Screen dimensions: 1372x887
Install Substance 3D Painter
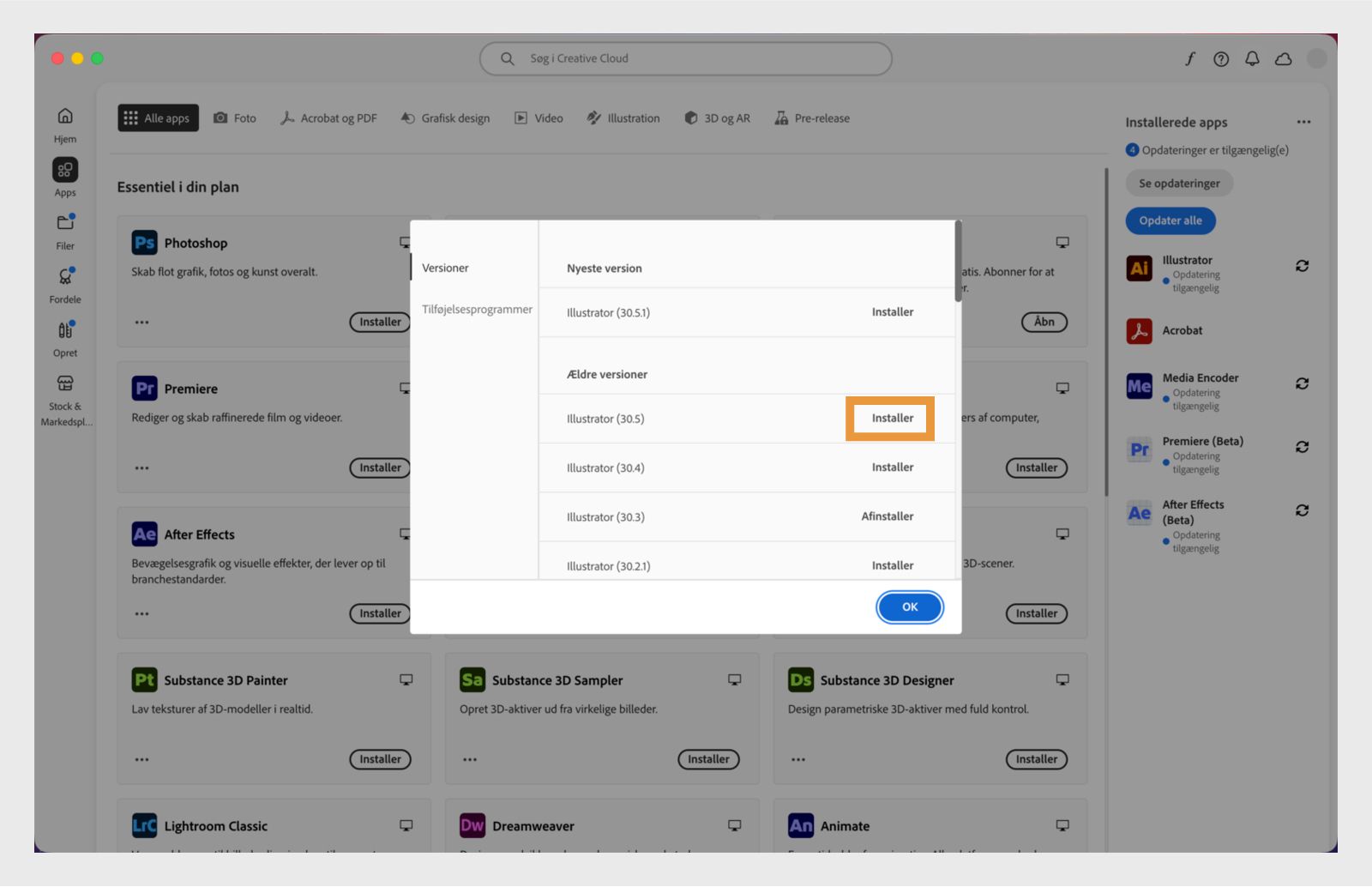pyautogui.click(x=380, y=759)
